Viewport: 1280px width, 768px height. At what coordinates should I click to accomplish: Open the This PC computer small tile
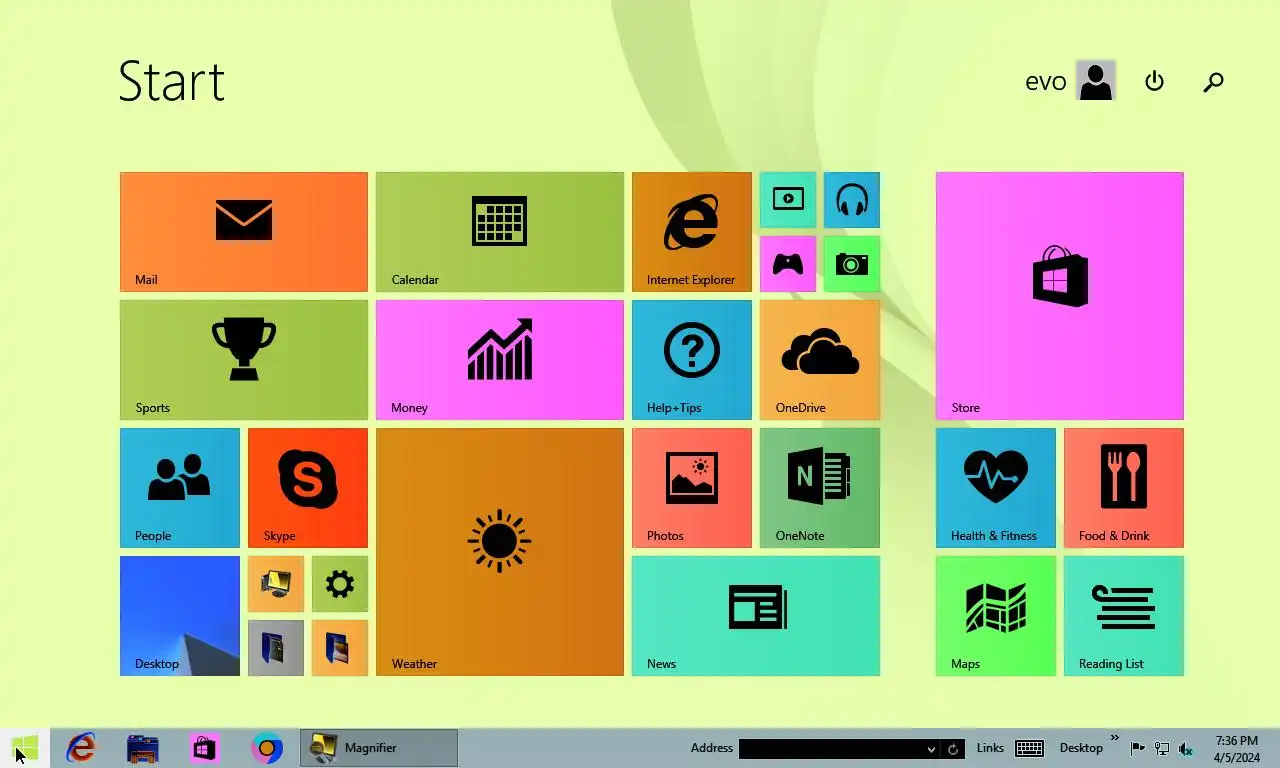(276, 584)
